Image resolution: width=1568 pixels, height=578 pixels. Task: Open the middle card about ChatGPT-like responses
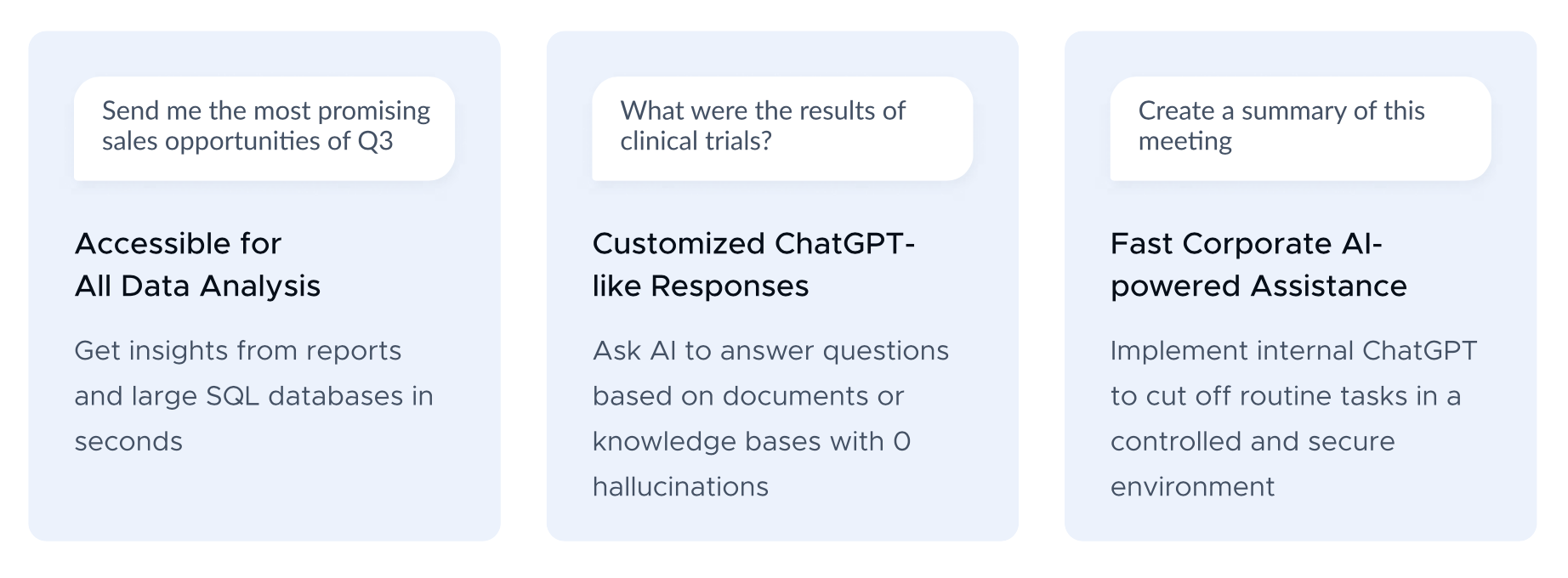point(782,286)
